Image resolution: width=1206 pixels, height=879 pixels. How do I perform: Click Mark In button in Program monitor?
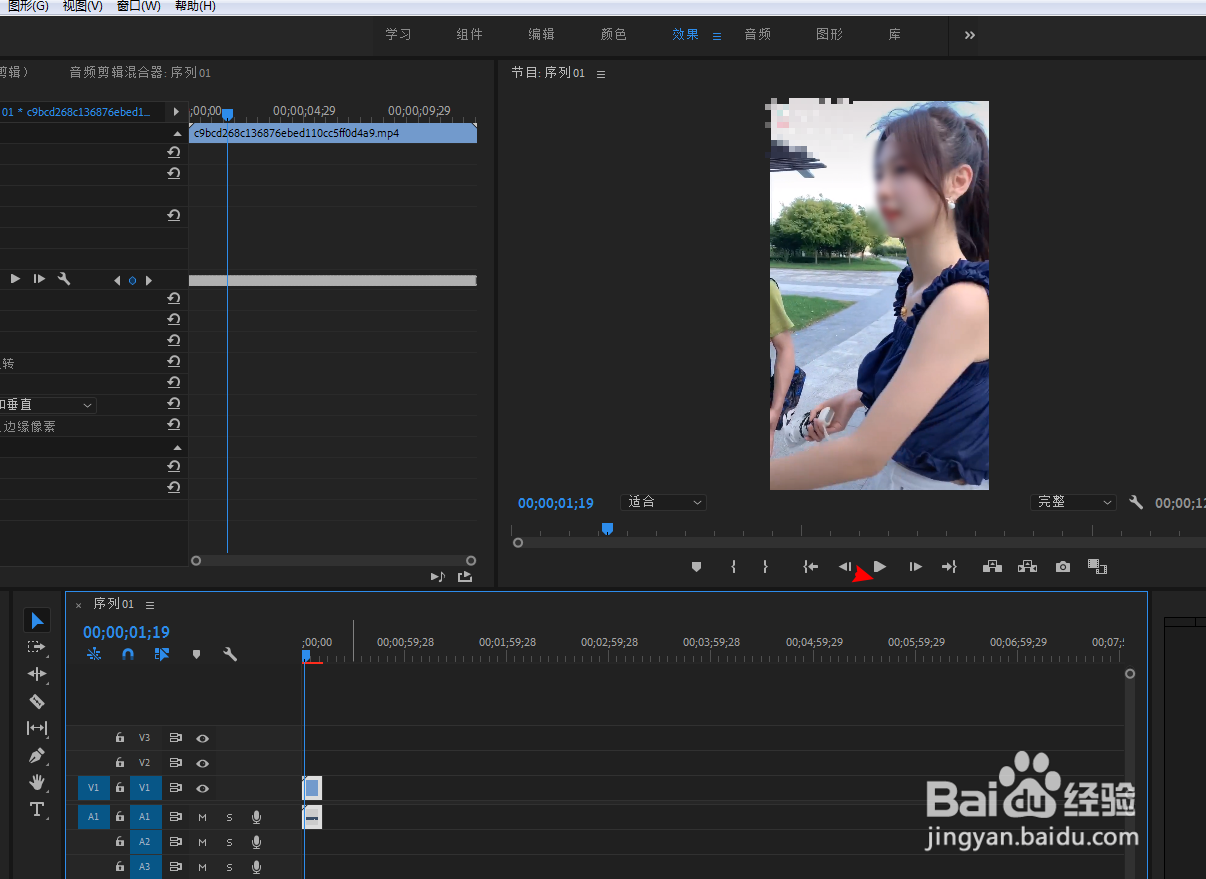(733, 567)
